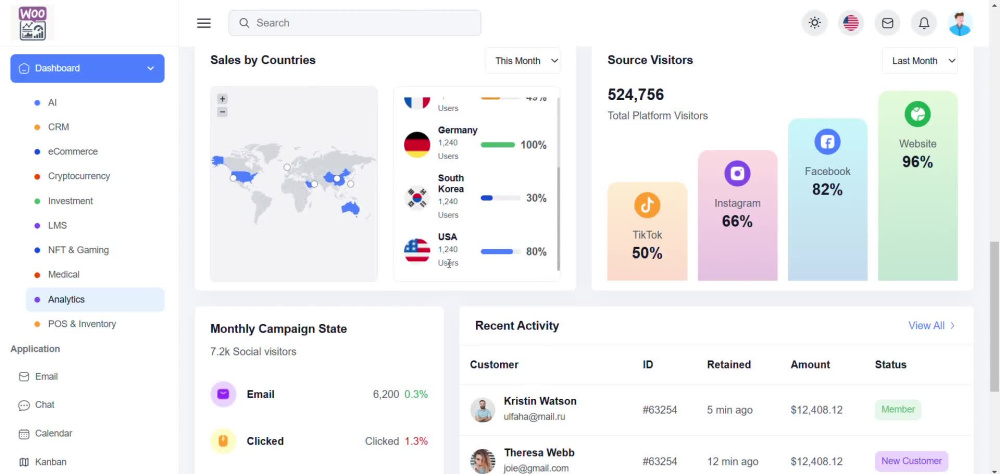The image size is (1000, 474).
Task: Open the AI dashboard
Action: (x=52, y=102)
